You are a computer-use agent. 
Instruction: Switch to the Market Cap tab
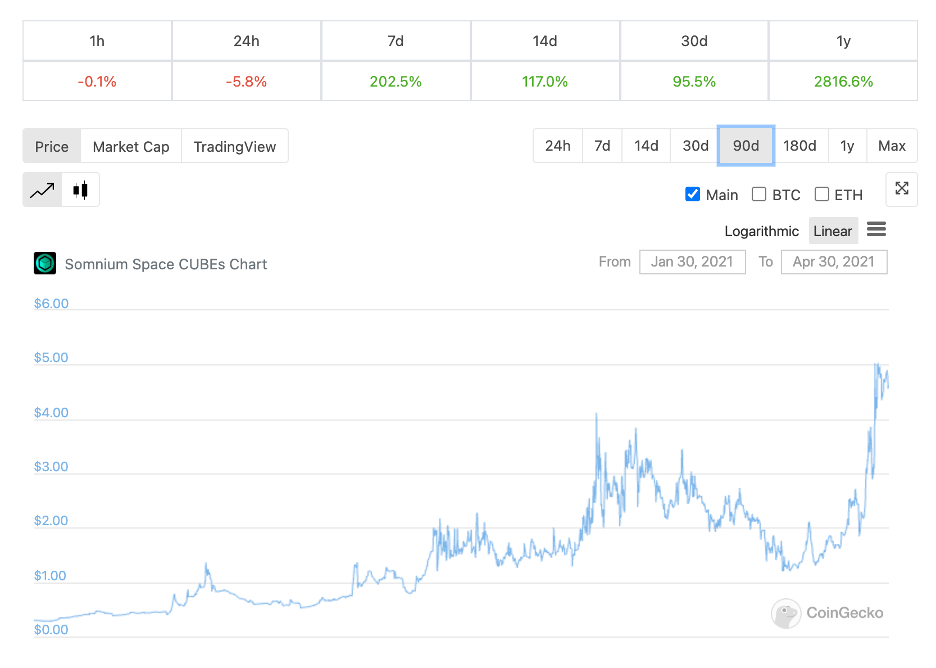(131, 146)
